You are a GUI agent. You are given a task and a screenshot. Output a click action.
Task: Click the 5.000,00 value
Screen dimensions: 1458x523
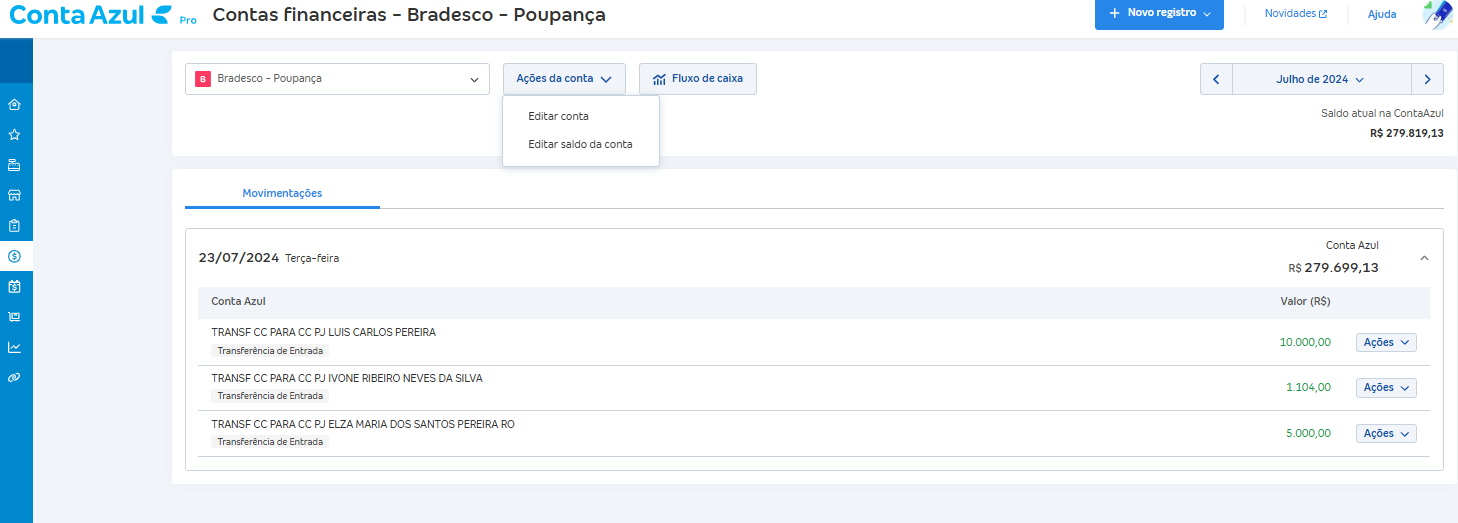(x=1308, y=434)
